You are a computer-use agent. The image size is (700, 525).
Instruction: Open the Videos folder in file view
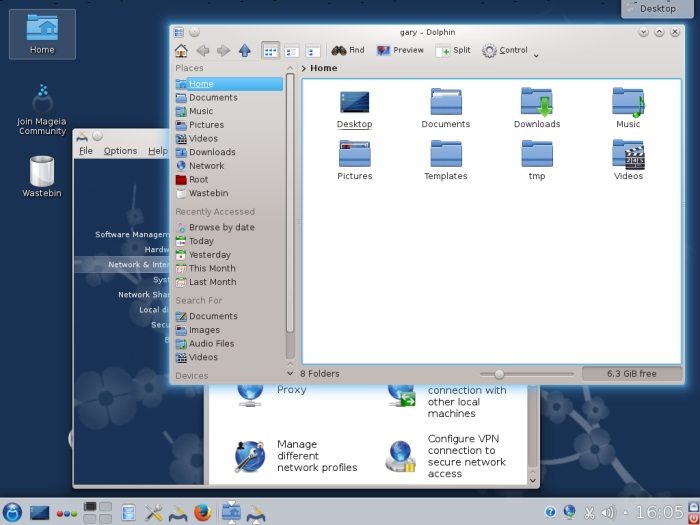[628, 161]
